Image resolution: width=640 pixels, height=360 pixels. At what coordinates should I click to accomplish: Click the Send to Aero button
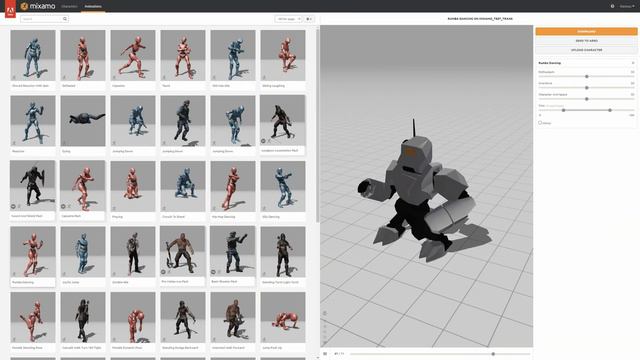click(x=586, y=41)
